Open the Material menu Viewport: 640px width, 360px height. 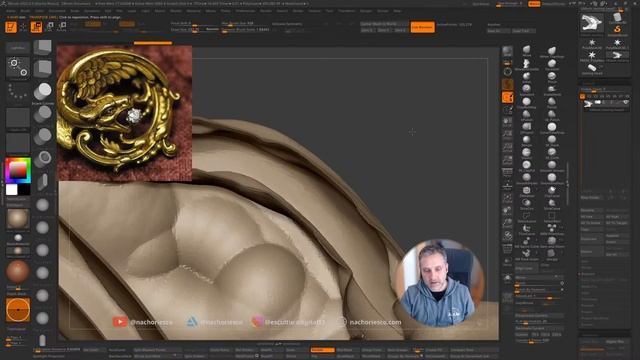(193, 11)
